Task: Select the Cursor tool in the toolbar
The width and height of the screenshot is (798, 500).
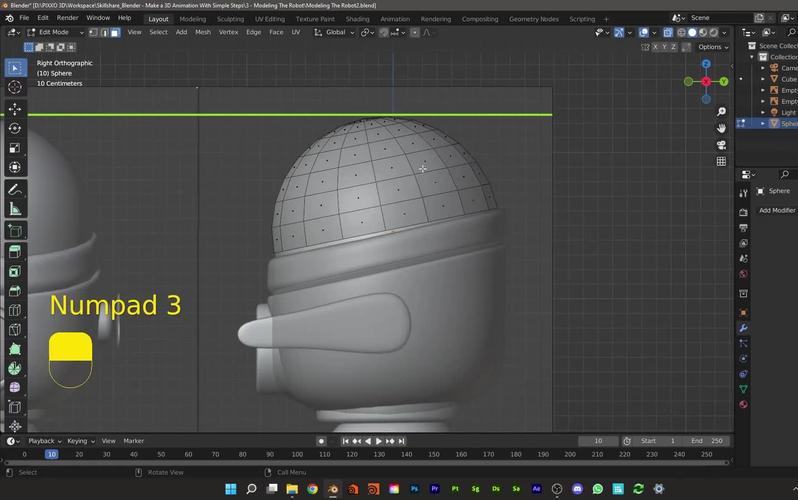Action: 15,87
